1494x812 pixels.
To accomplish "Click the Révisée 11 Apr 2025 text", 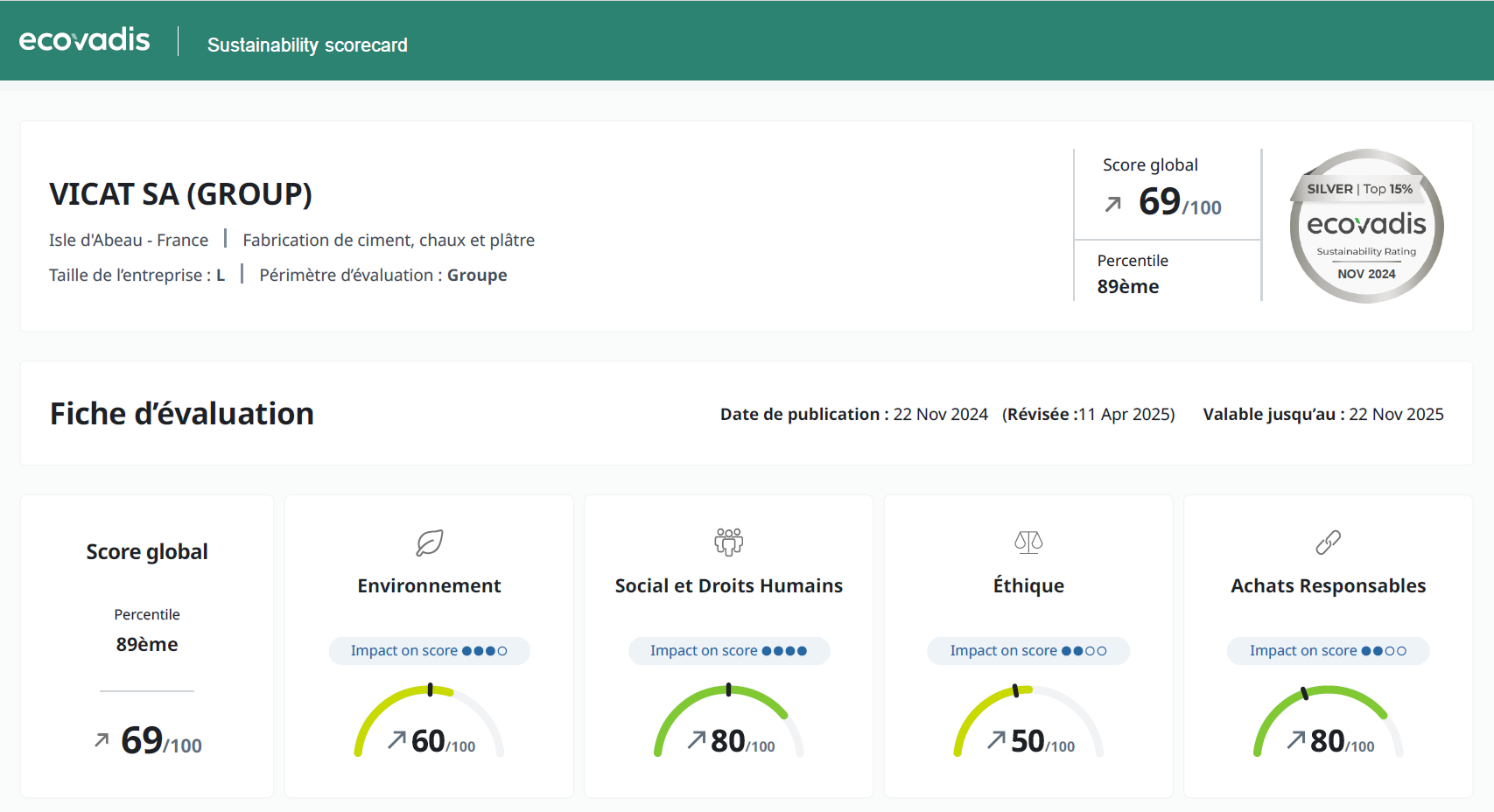I will [1089, 414].
